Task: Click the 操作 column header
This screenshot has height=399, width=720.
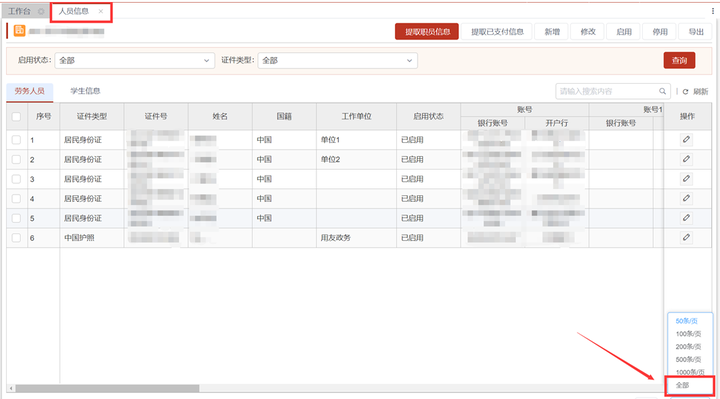Action: coord(687,117)
